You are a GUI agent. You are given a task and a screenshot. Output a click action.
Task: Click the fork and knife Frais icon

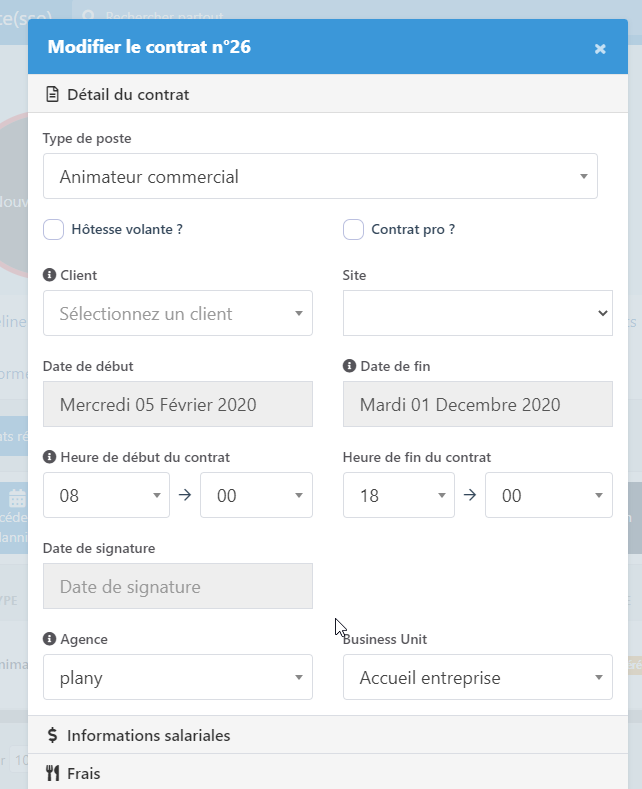(x=53, y=773)
